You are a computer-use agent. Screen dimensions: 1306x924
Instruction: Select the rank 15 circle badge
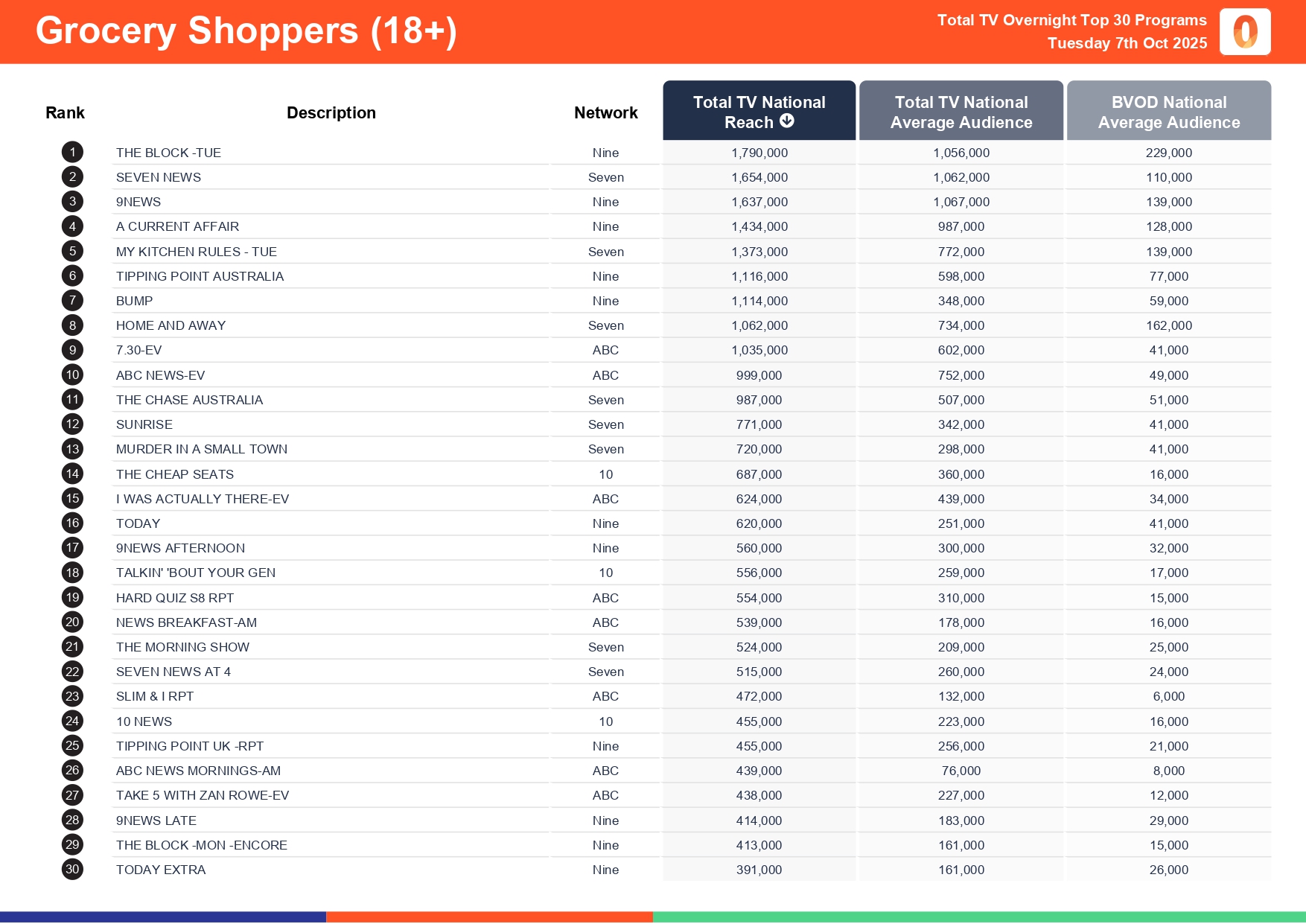click(x=72, y=499)
